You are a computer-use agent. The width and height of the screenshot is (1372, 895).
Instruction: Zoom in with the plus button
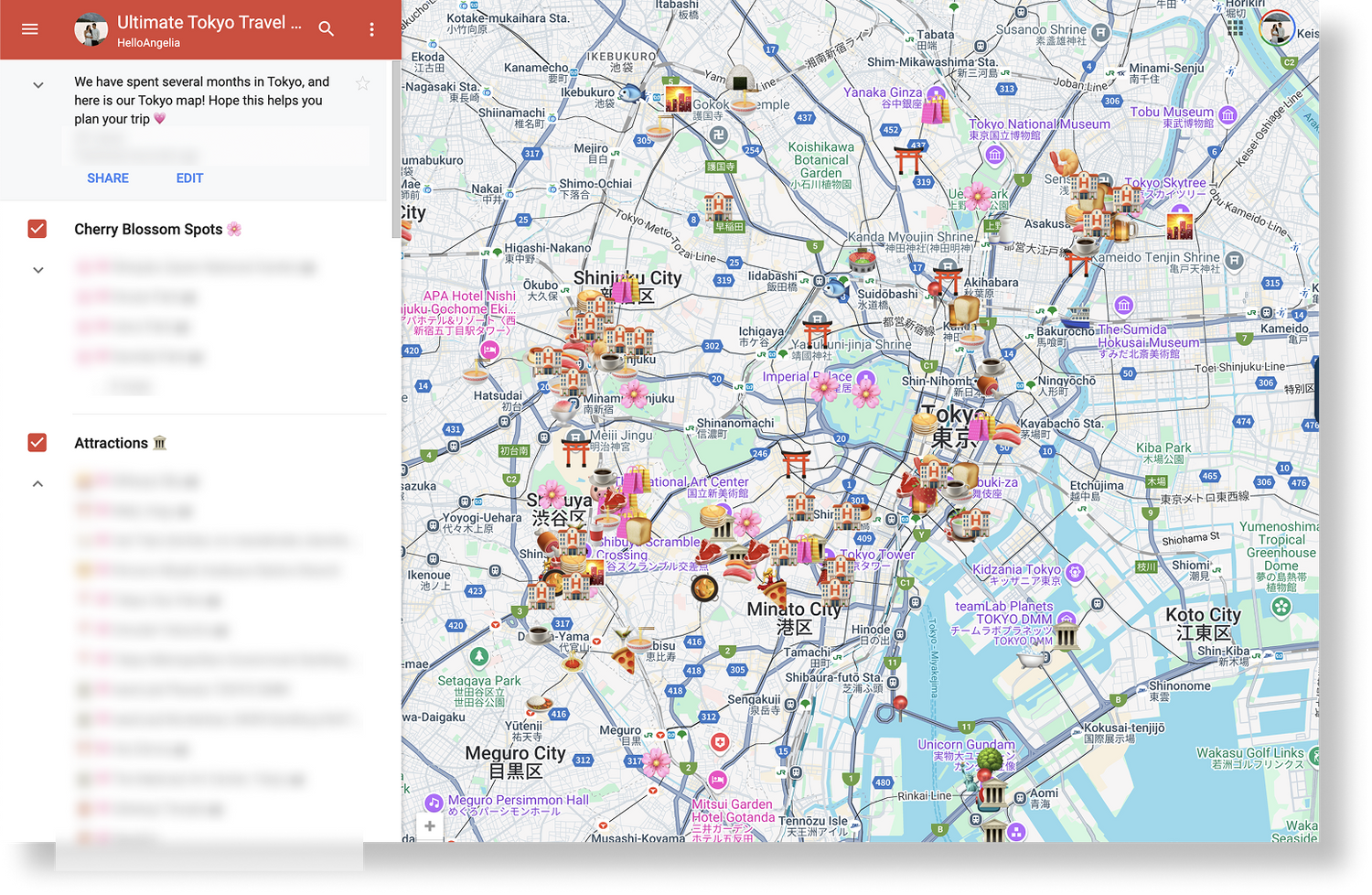tap(429, 826)
